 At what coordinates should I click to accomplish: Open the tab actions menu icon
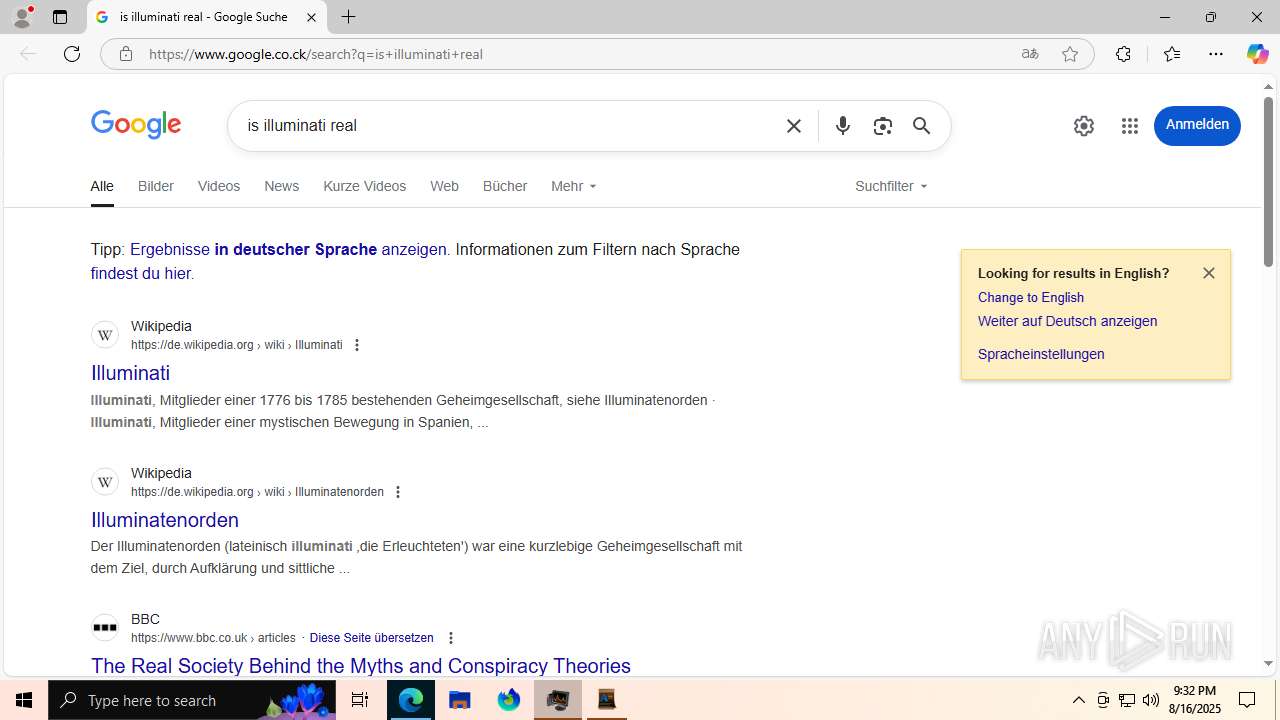tap(59, 17)
